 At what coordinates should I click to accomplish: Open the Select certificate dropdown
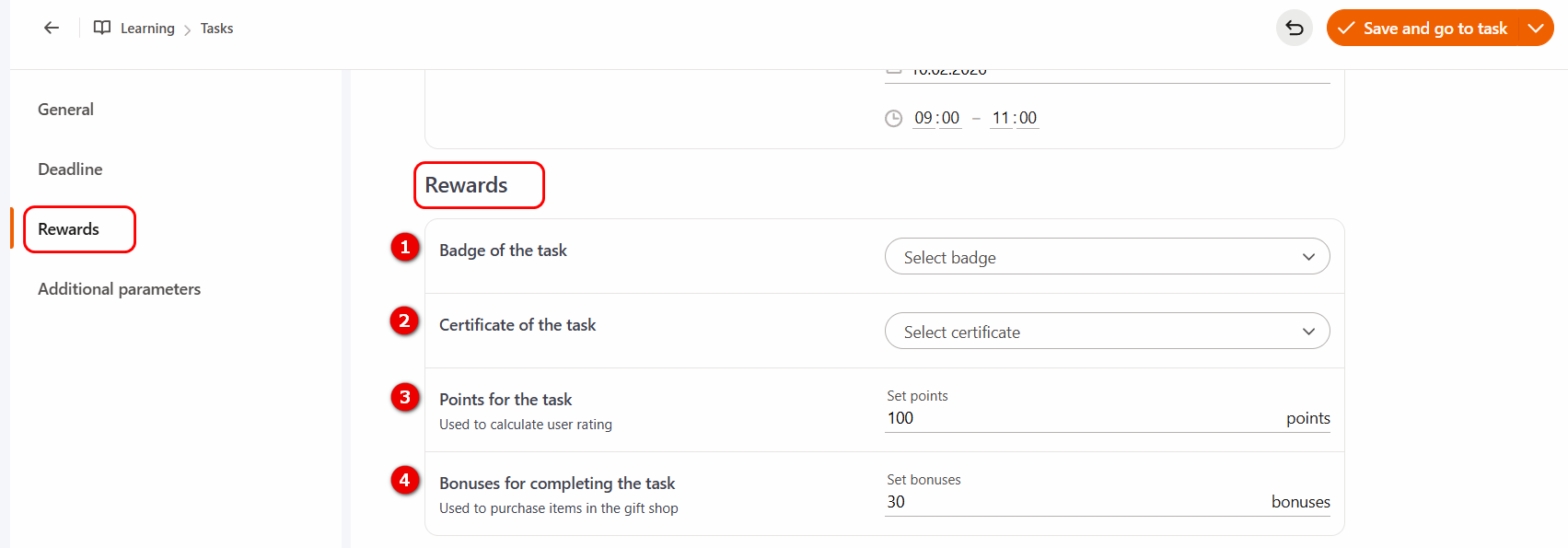click(x=1107, y=332)
